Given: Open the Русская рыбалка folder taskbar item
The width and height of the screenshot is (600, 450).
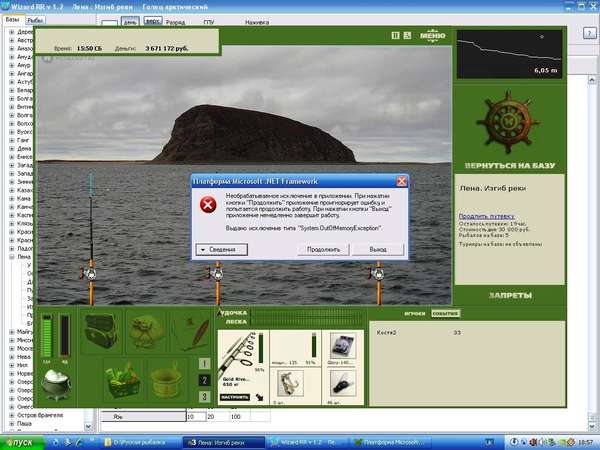Looking at the screenshot, I should [140, 442].
